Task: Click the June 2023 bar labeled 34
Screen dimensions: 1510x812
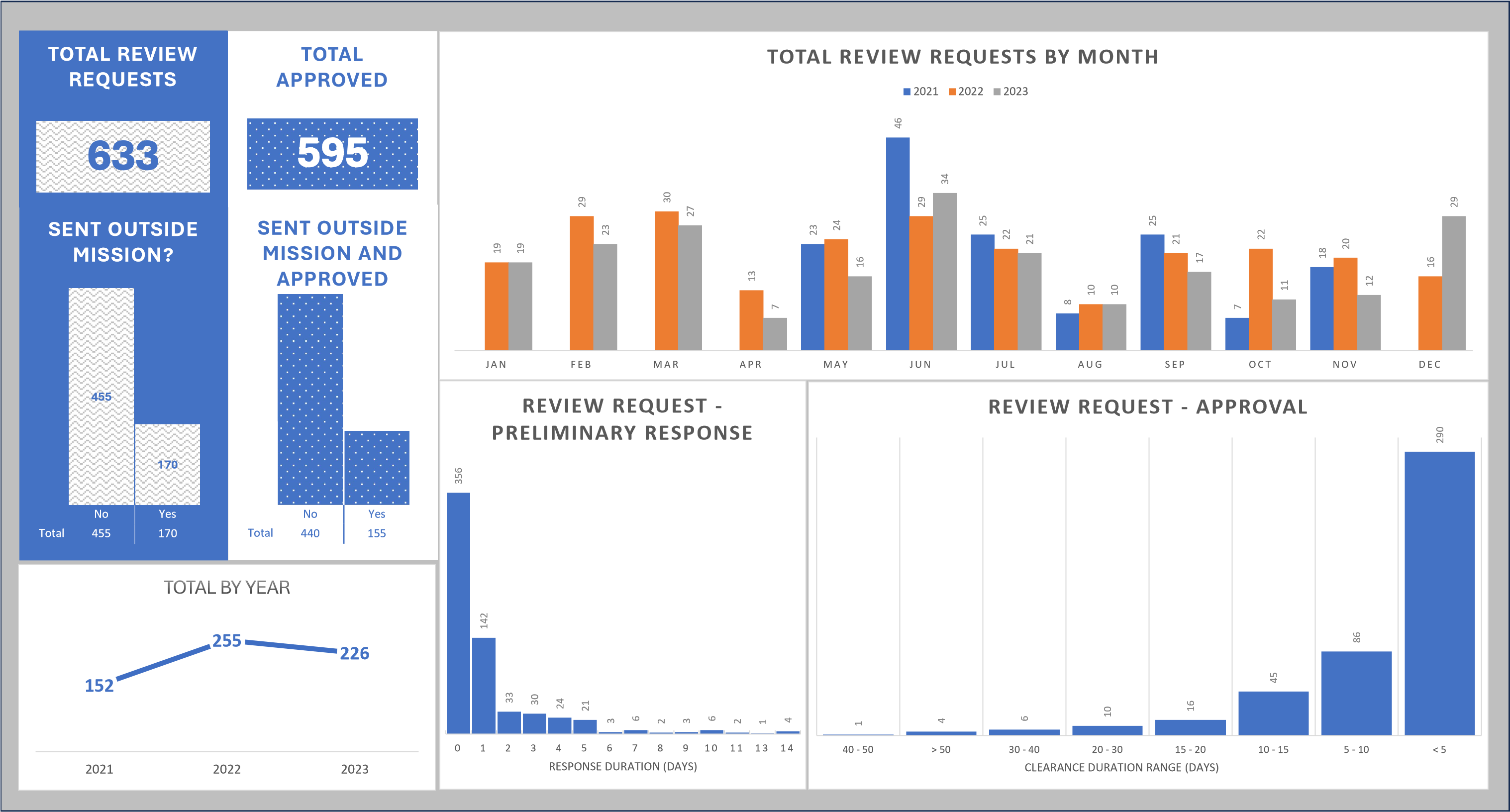Action: pos(944,272)
